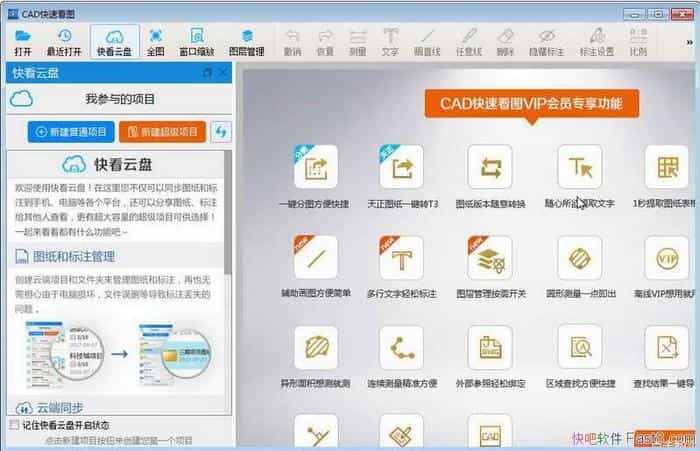Click the 恢复 redo icon
700x451 pixels.
pos(325,42)
